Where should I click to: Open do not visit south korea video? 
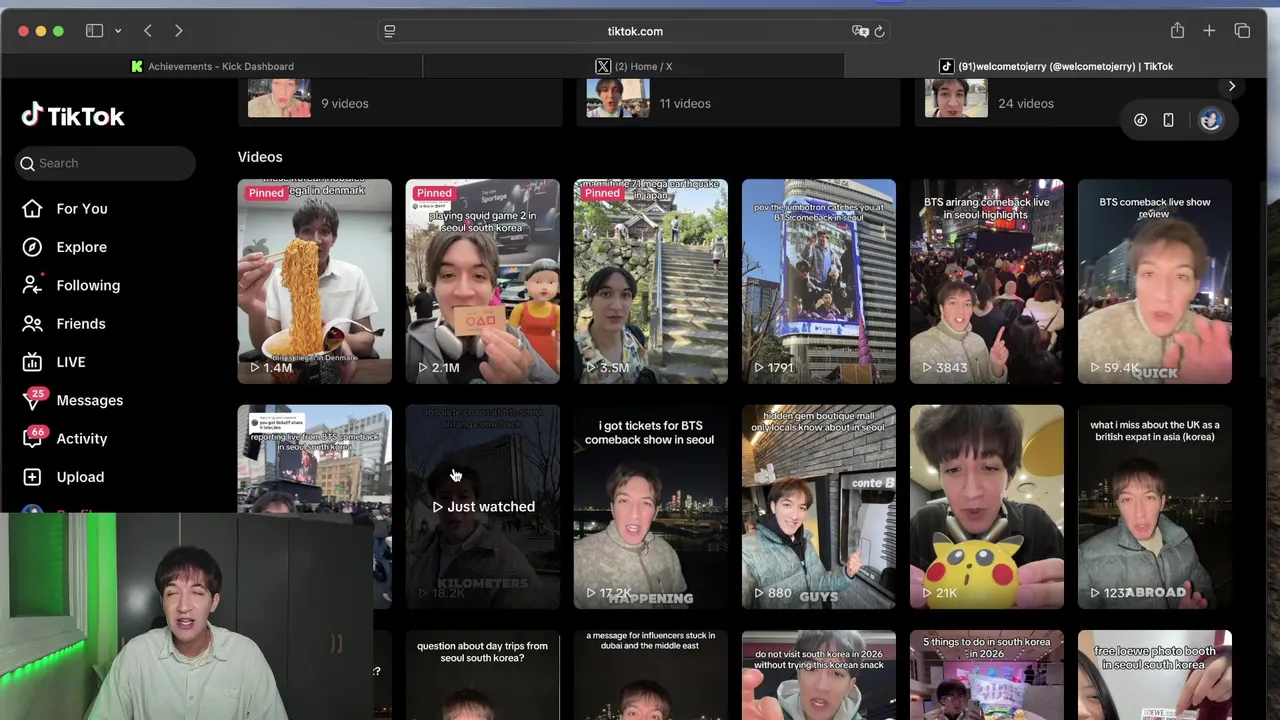[819, 675]
